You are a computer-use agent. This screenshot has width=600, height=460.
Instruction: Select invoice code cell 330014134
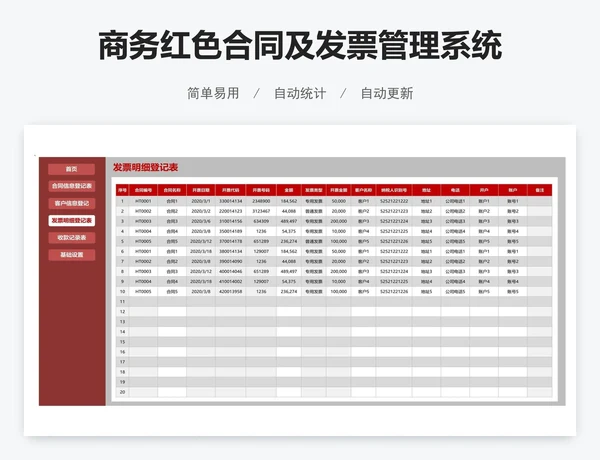[x=230, y=201]
